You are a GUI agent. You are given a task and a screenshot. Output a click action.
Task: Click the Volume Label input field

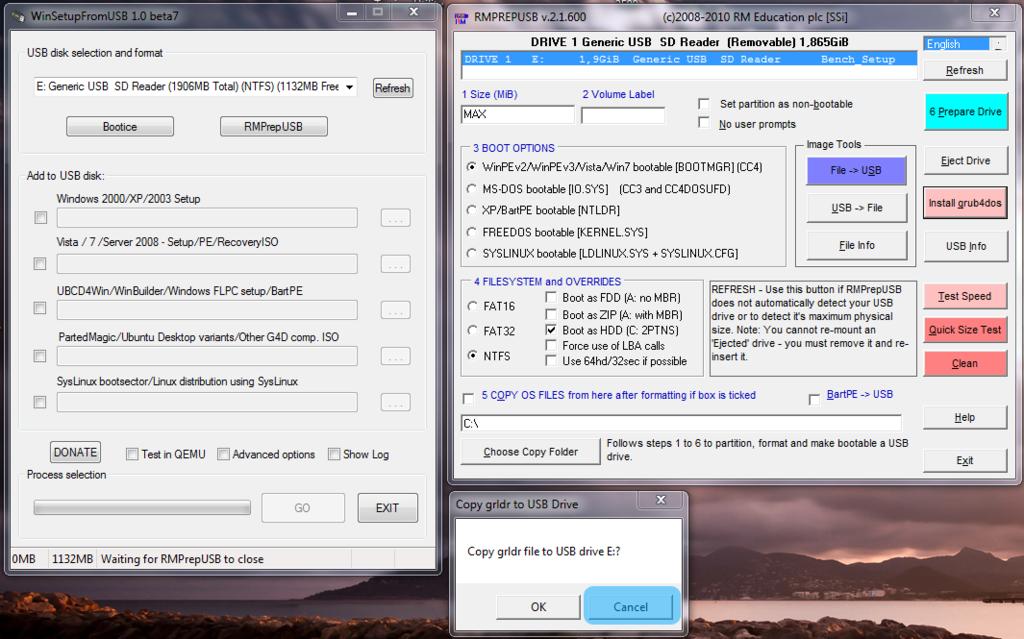click(x=622, y=115)
